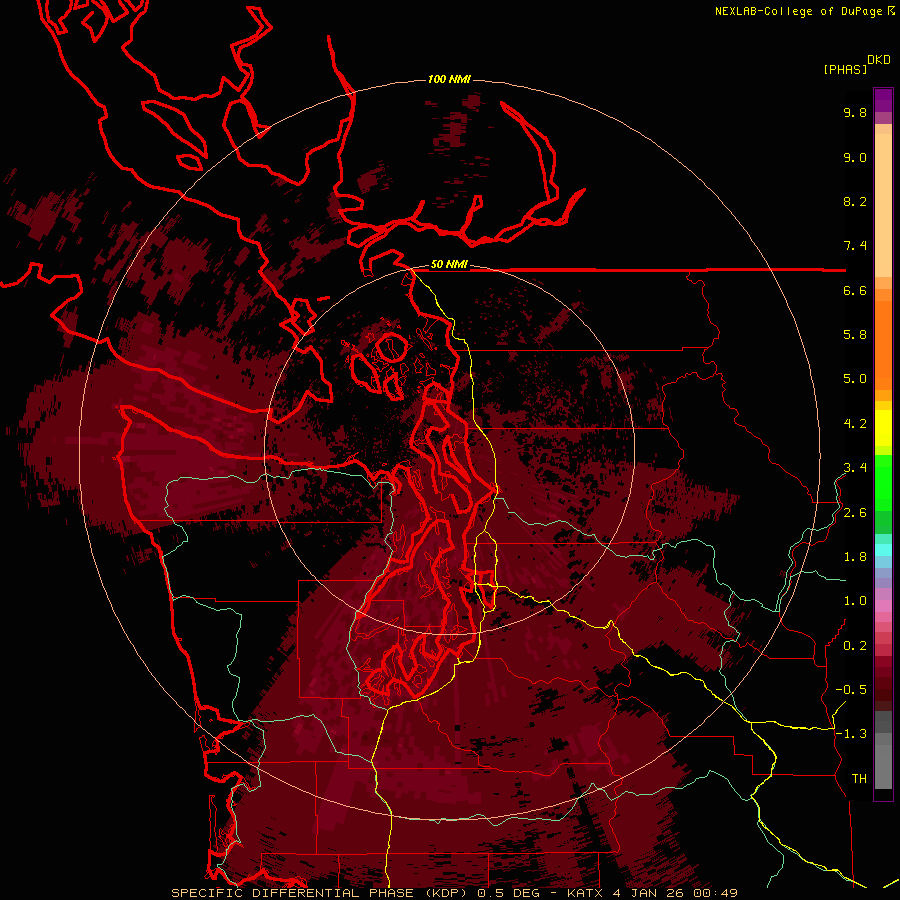Click the 50 NMI range ring label
900x900 pixels.
point(449,265)
